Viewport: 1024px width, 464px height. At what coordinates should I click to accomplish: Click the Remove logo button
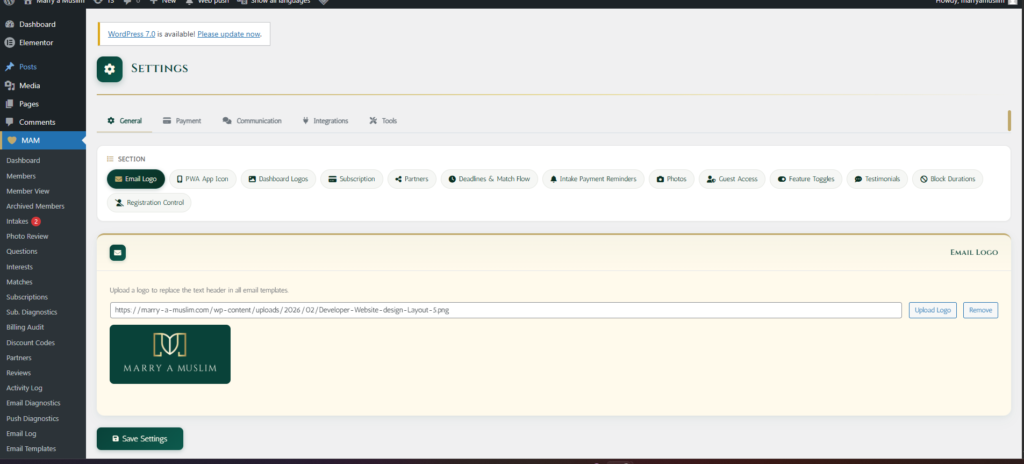[980, 310]
